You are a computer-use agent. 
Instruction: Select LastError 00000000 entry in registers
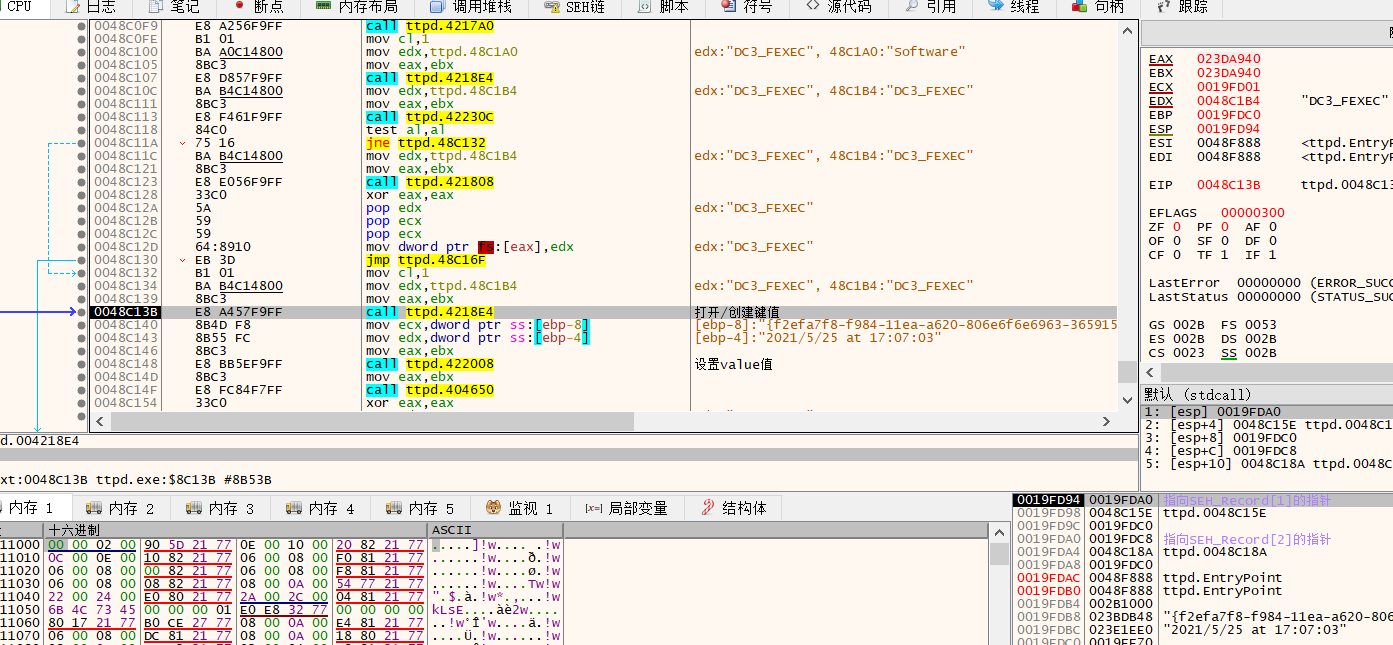coord(1269,283)
